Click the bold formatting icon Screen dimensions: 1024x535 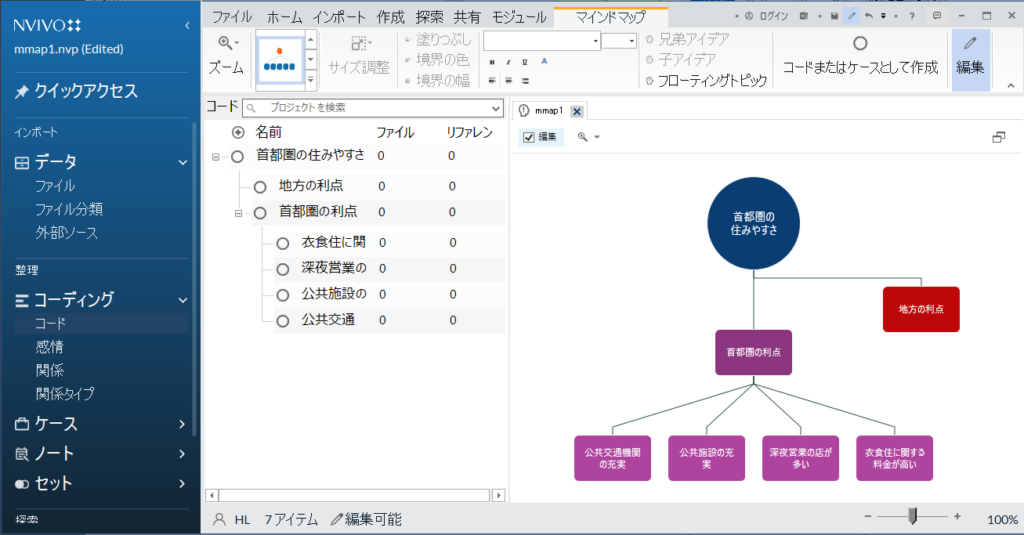pos(492,61)
